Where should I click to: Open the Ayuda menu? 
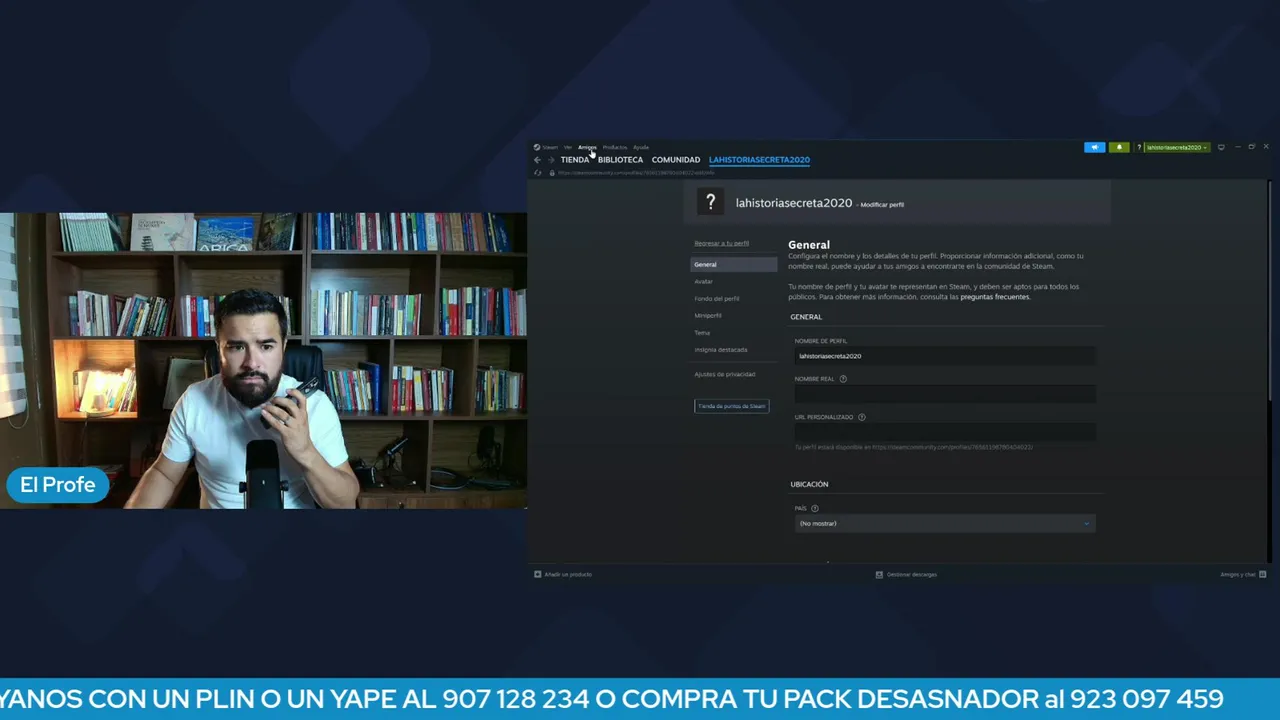[641, 147]
